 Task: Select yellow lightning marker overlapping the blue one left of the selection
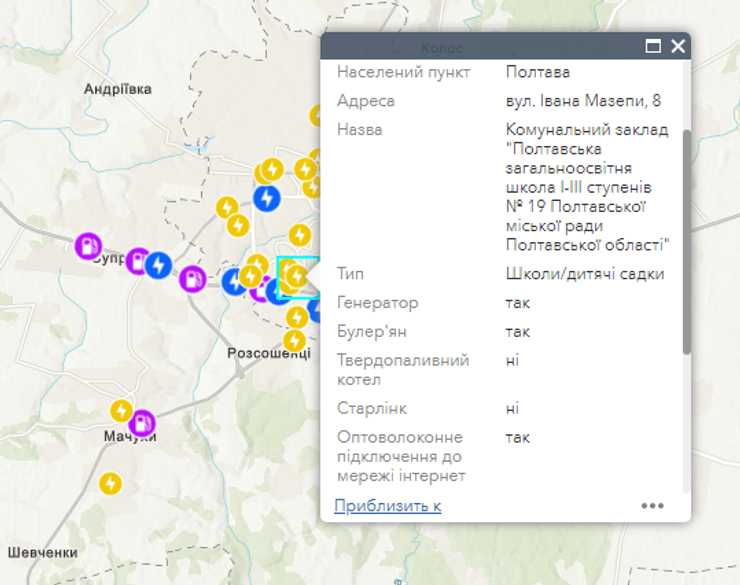[x=251, y=276]
